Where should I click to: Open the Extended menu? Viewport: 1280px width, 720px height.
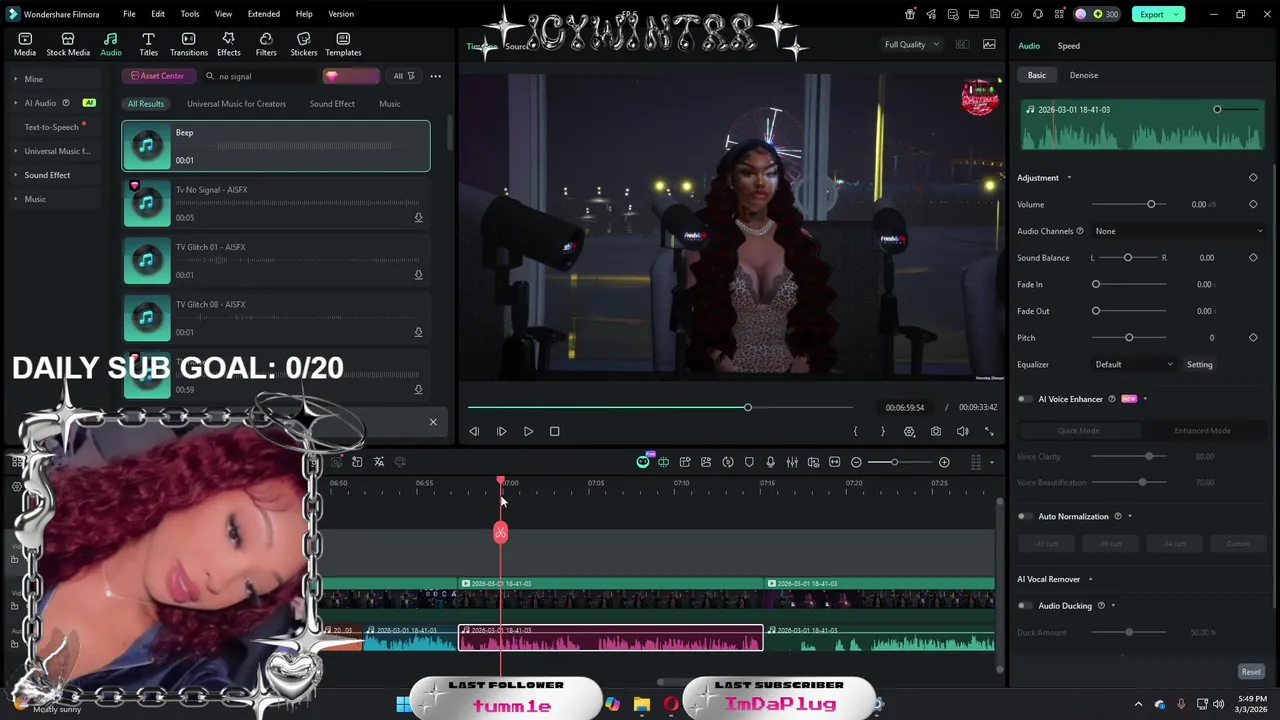pos(264,14)
